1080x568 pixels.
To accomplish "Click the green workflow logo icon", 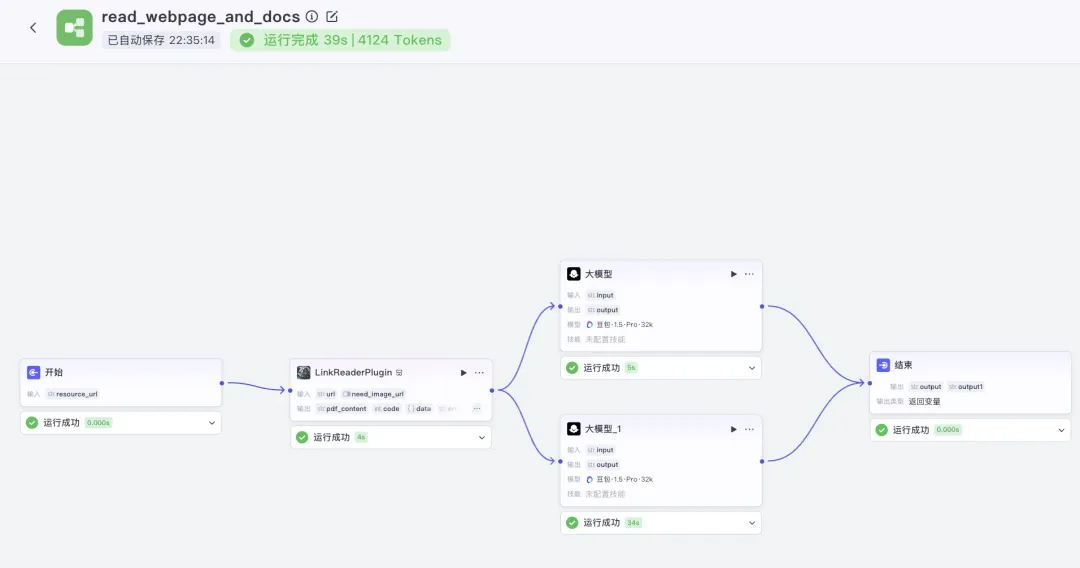I will point(74,28).
